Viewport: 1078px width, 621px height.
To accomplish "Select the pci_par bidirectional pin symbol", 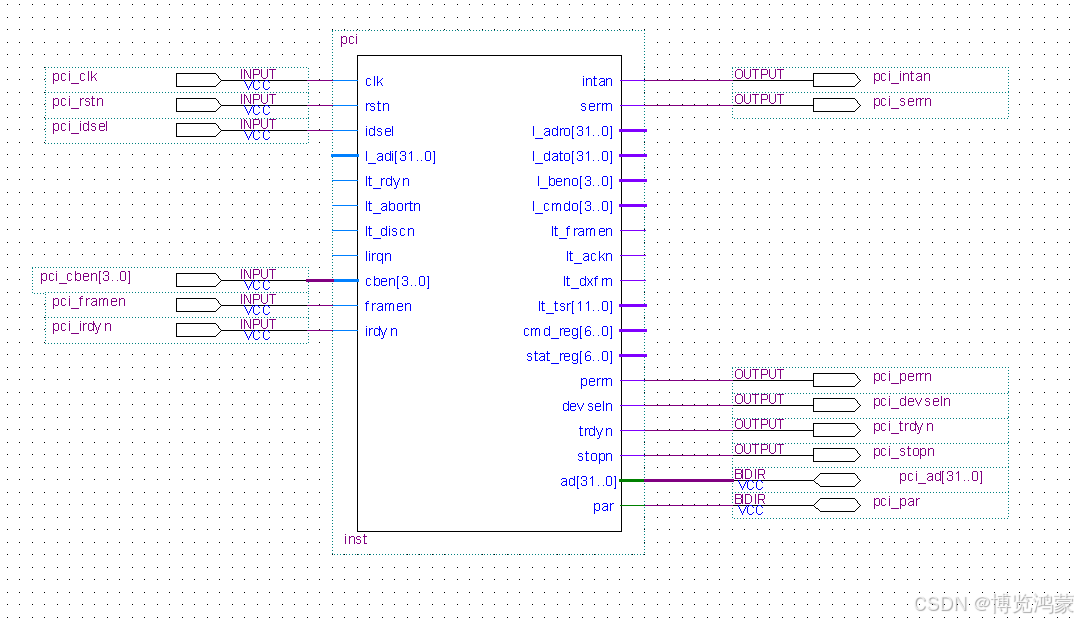I will [x=837, y=505].
